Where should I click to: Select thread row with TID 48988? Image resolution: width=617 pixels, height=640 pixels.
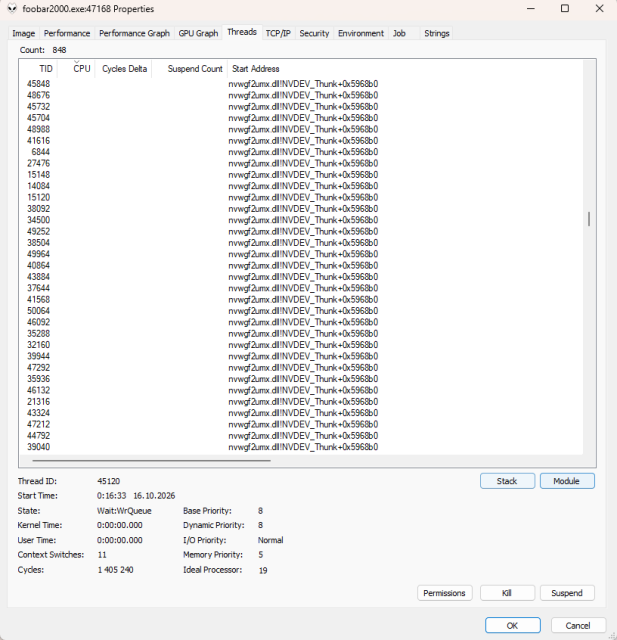coord(301,129)
